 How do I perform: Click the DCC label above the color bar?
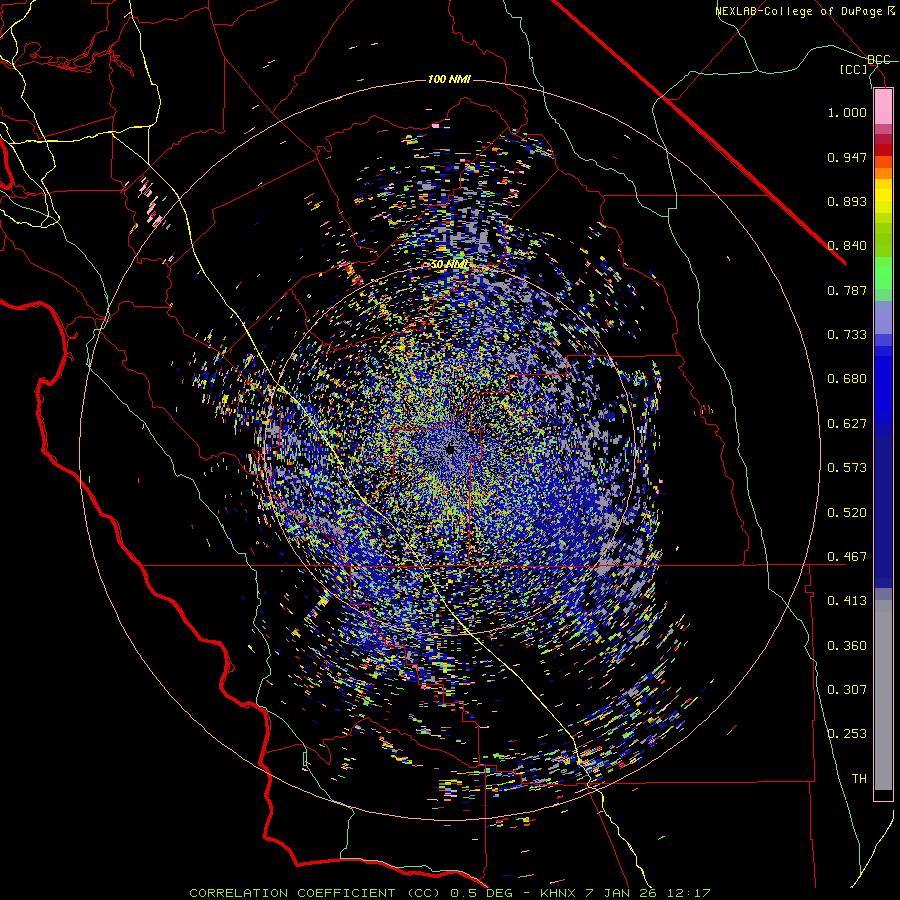pyautogui.click(x=878, y=60)
